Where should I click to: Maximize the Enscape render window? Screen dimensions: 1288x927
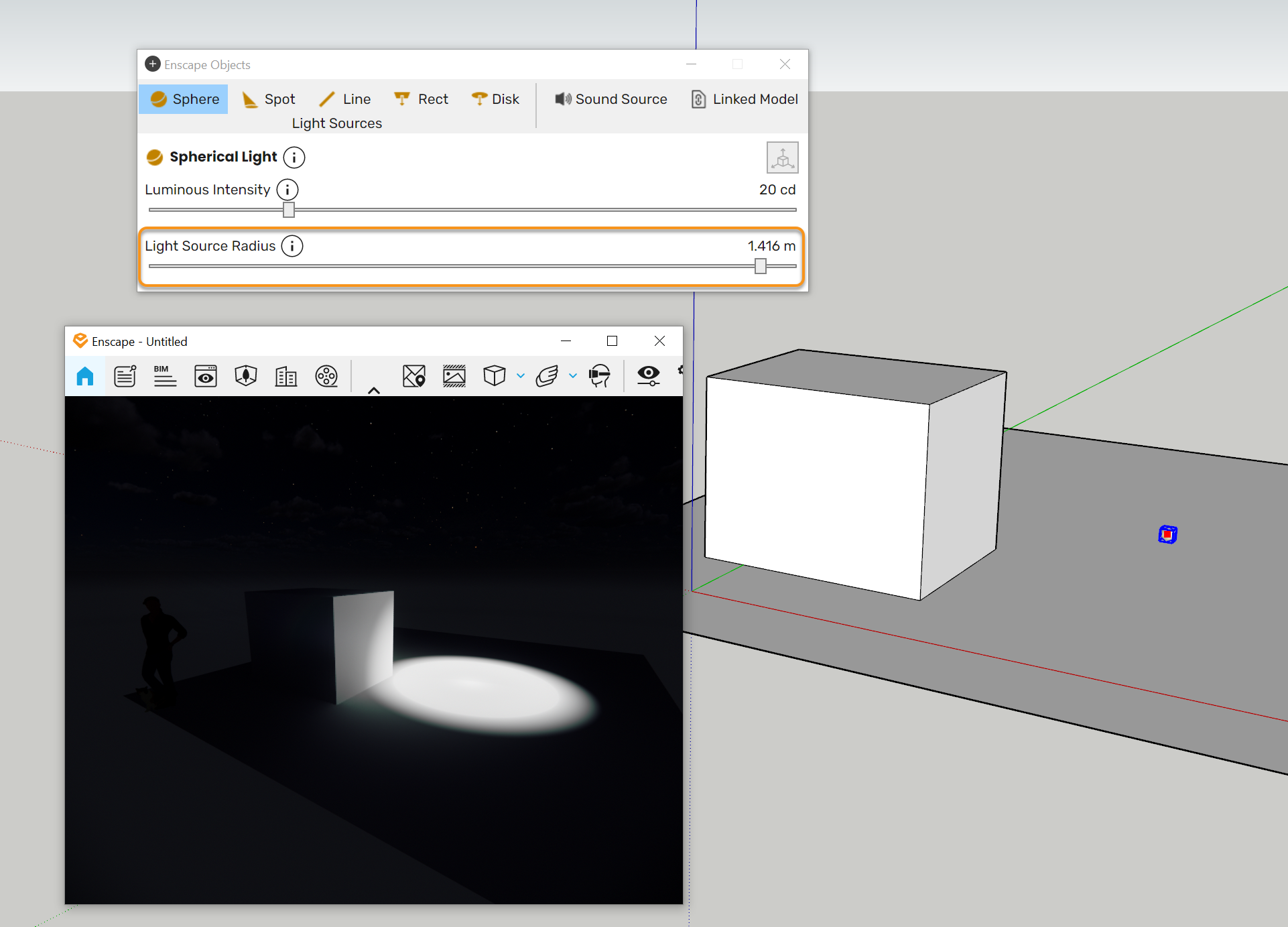[612, 341]
